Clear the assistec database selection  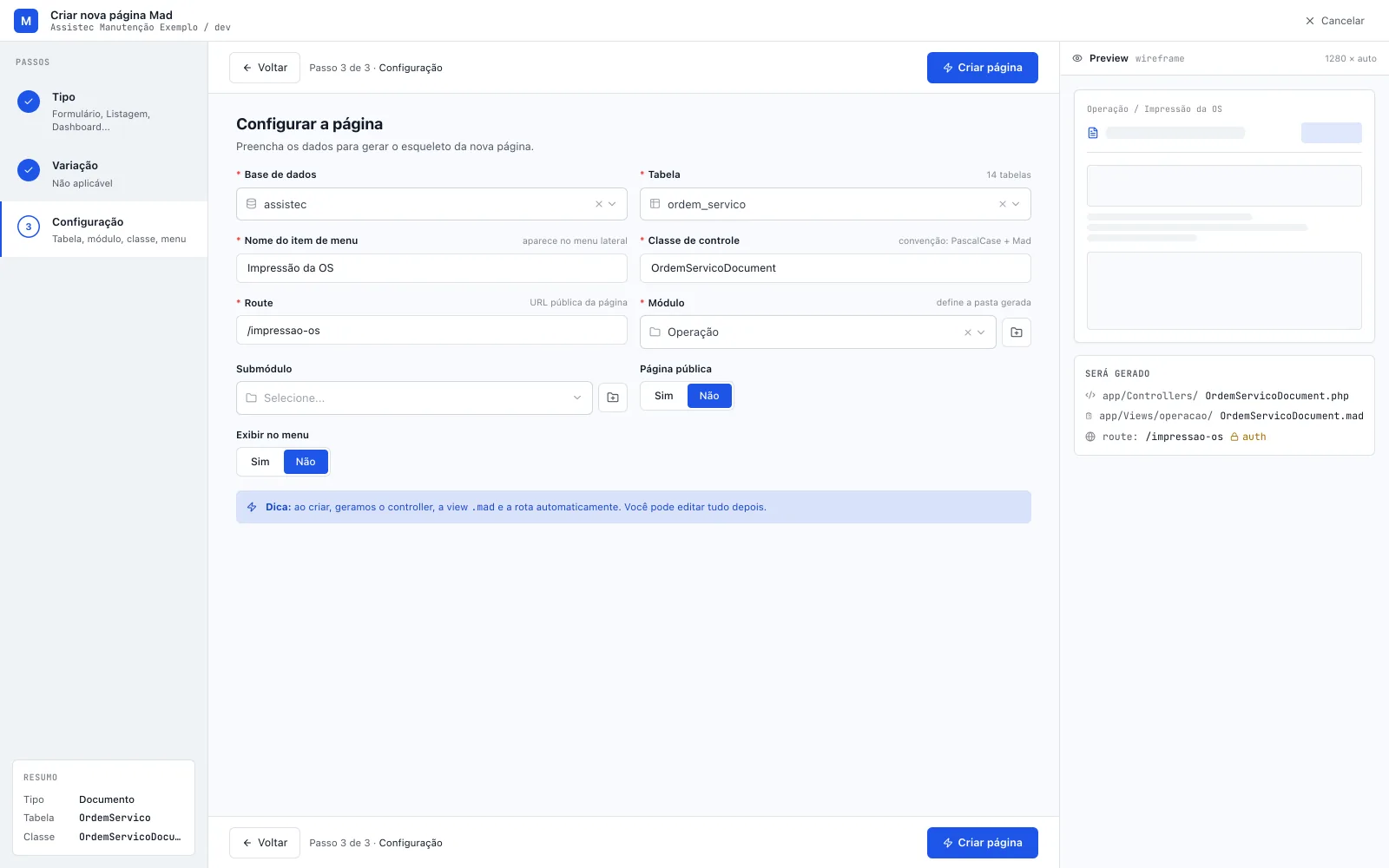(x=599, y=204)
